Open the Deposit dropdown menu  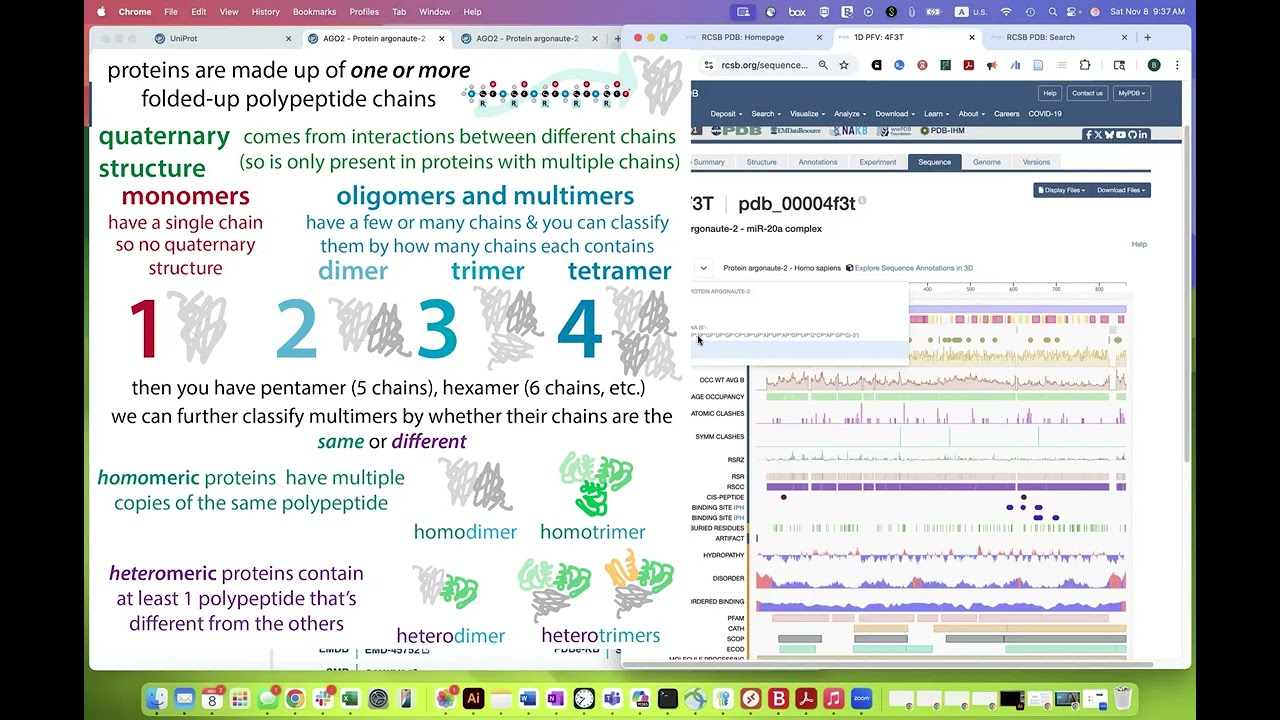[x=725, y=114]
